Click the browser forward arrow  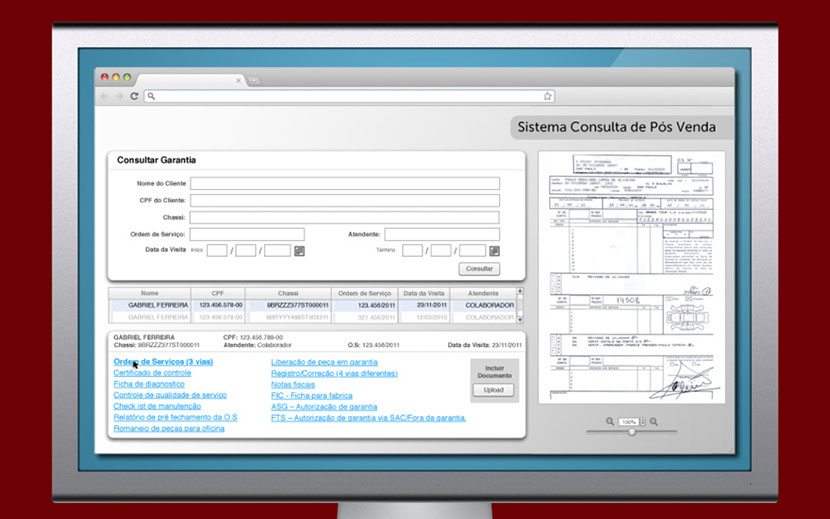tap(119, 96)
